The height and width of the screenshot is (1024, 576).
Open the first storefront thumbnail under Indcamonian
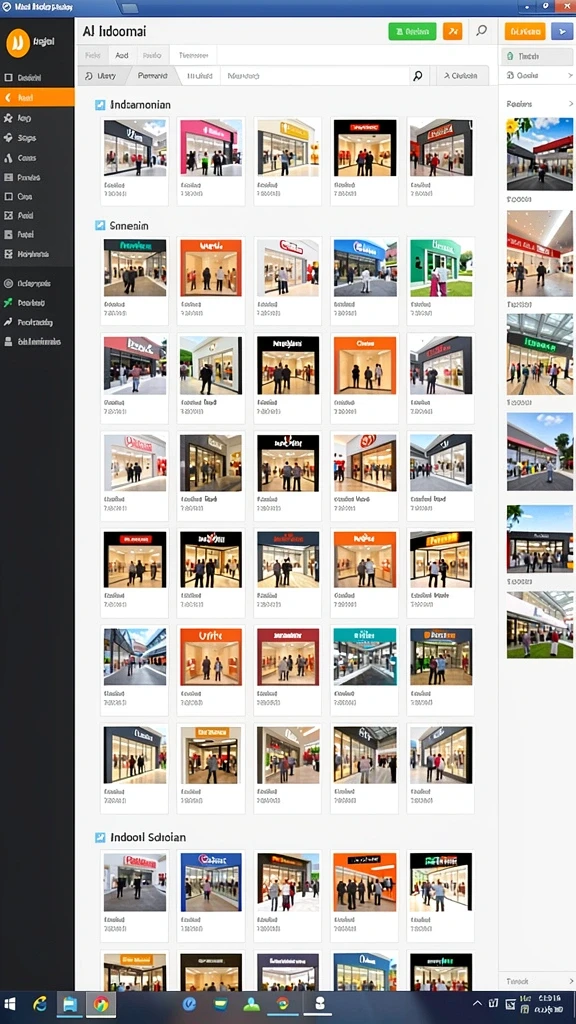tap(135, 148)
